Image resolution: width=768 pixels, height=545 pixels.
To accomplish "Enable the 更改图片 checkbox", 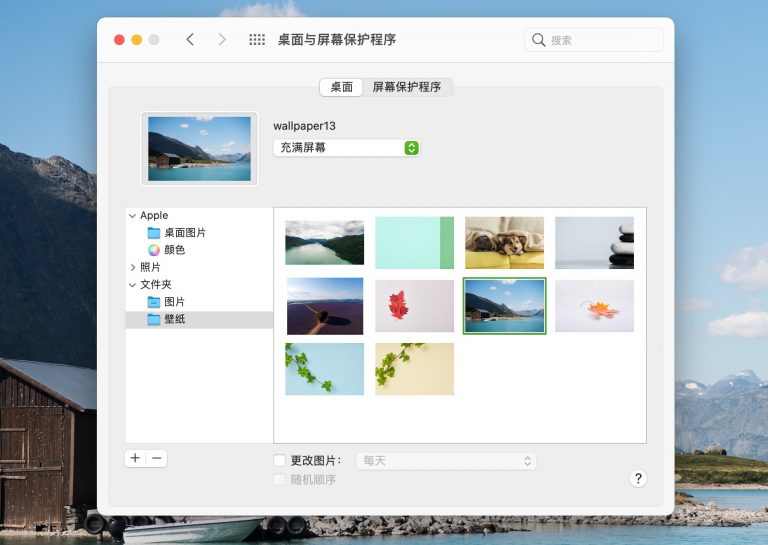I will (x=279, y=460).
